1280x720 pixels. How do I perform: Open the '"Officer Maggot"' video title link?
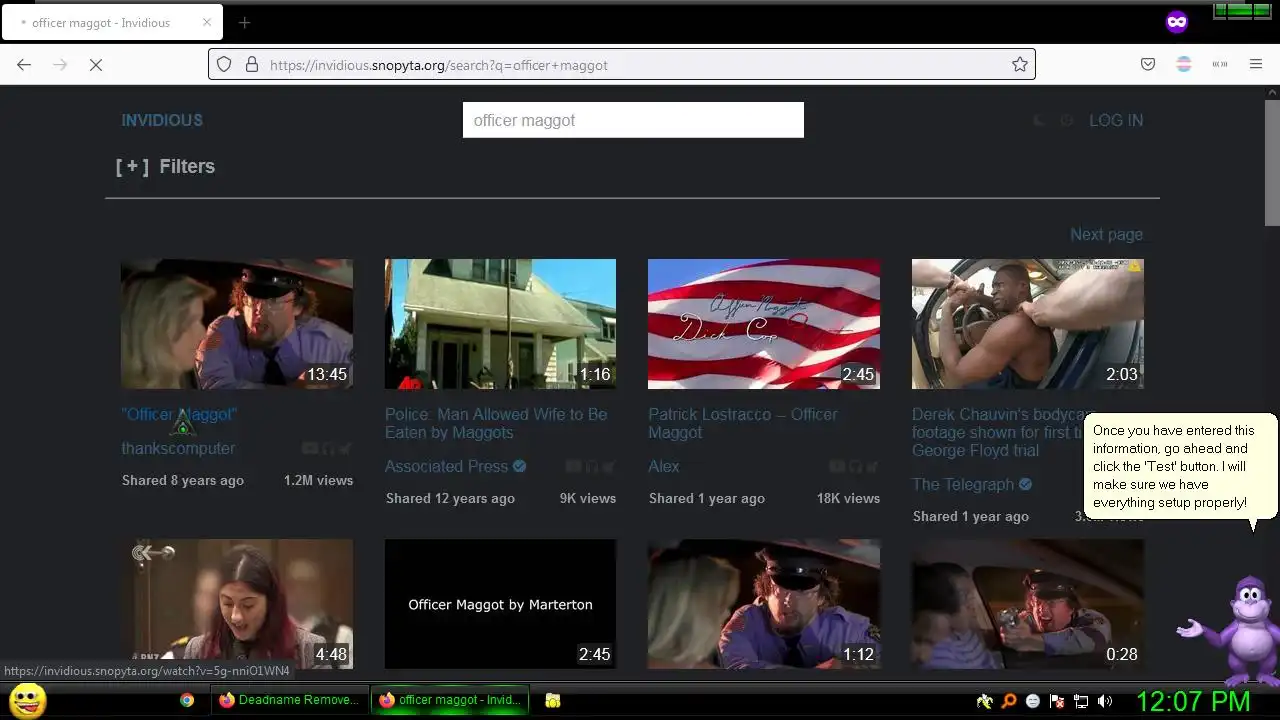(x=179, y=414)
